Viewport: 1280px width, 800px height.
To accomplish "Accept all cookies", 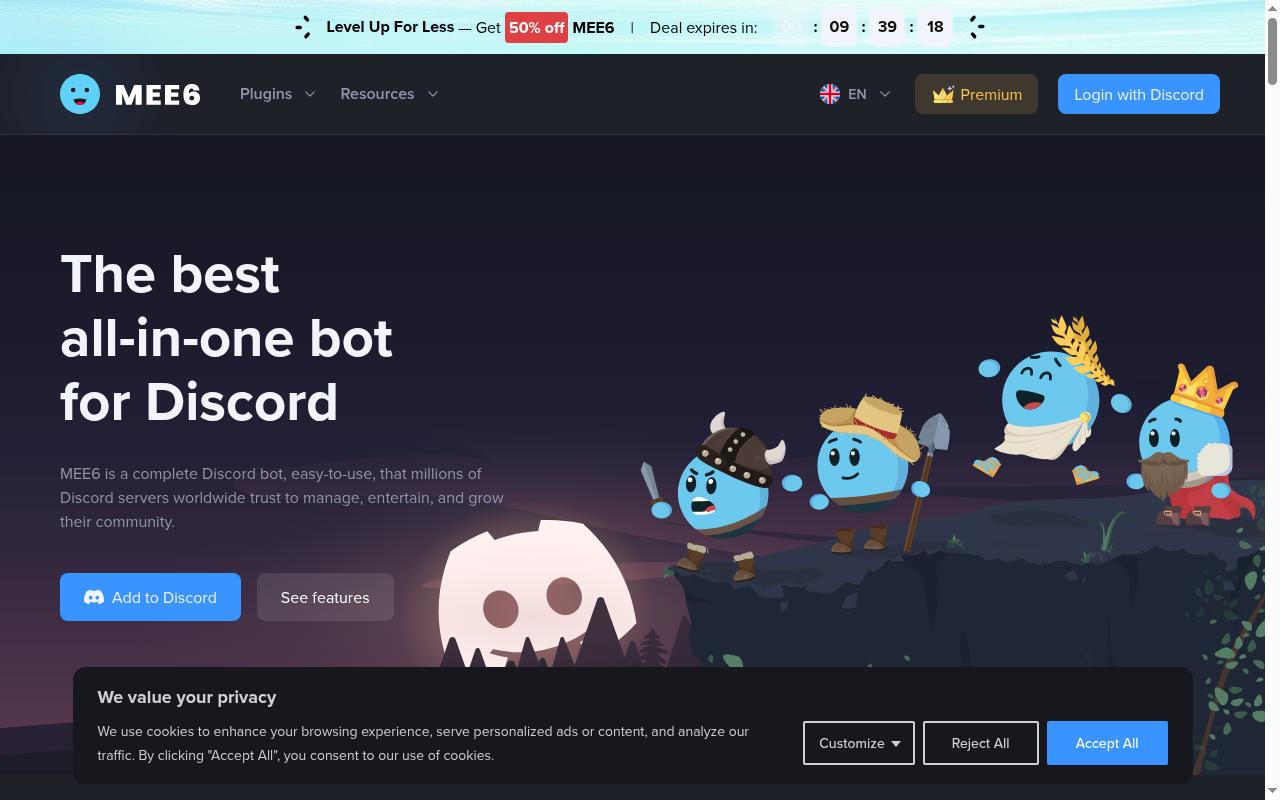I will [x=1107, y=743].
